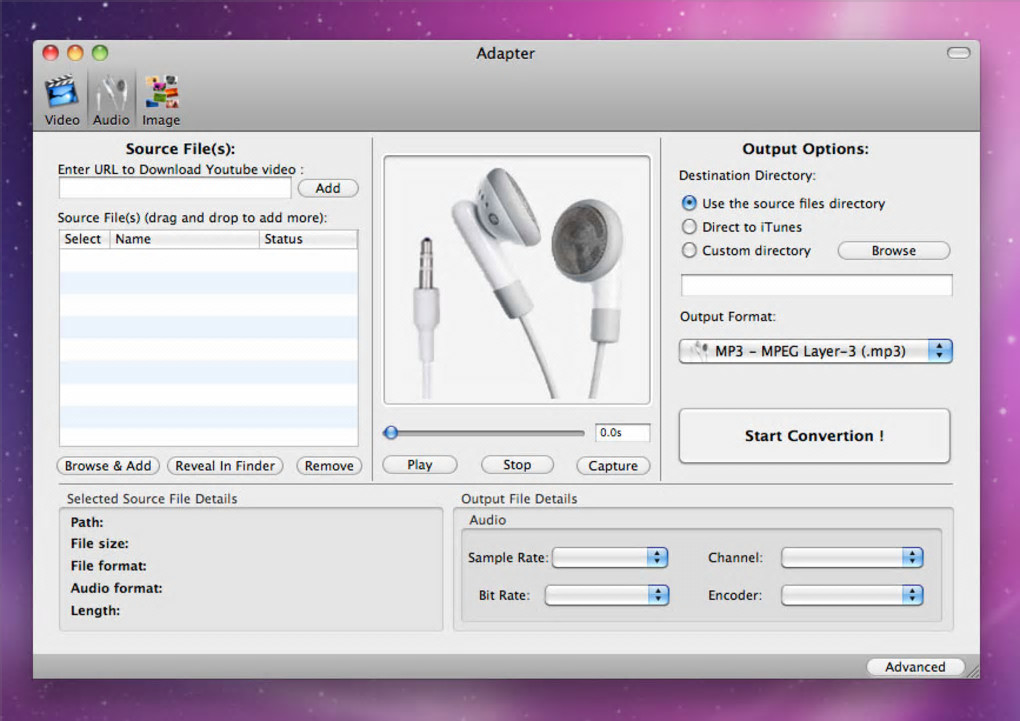Expand the Sample Rate dropdown
The width and height of the screenshot is (1020, 721).
(610, 557)
